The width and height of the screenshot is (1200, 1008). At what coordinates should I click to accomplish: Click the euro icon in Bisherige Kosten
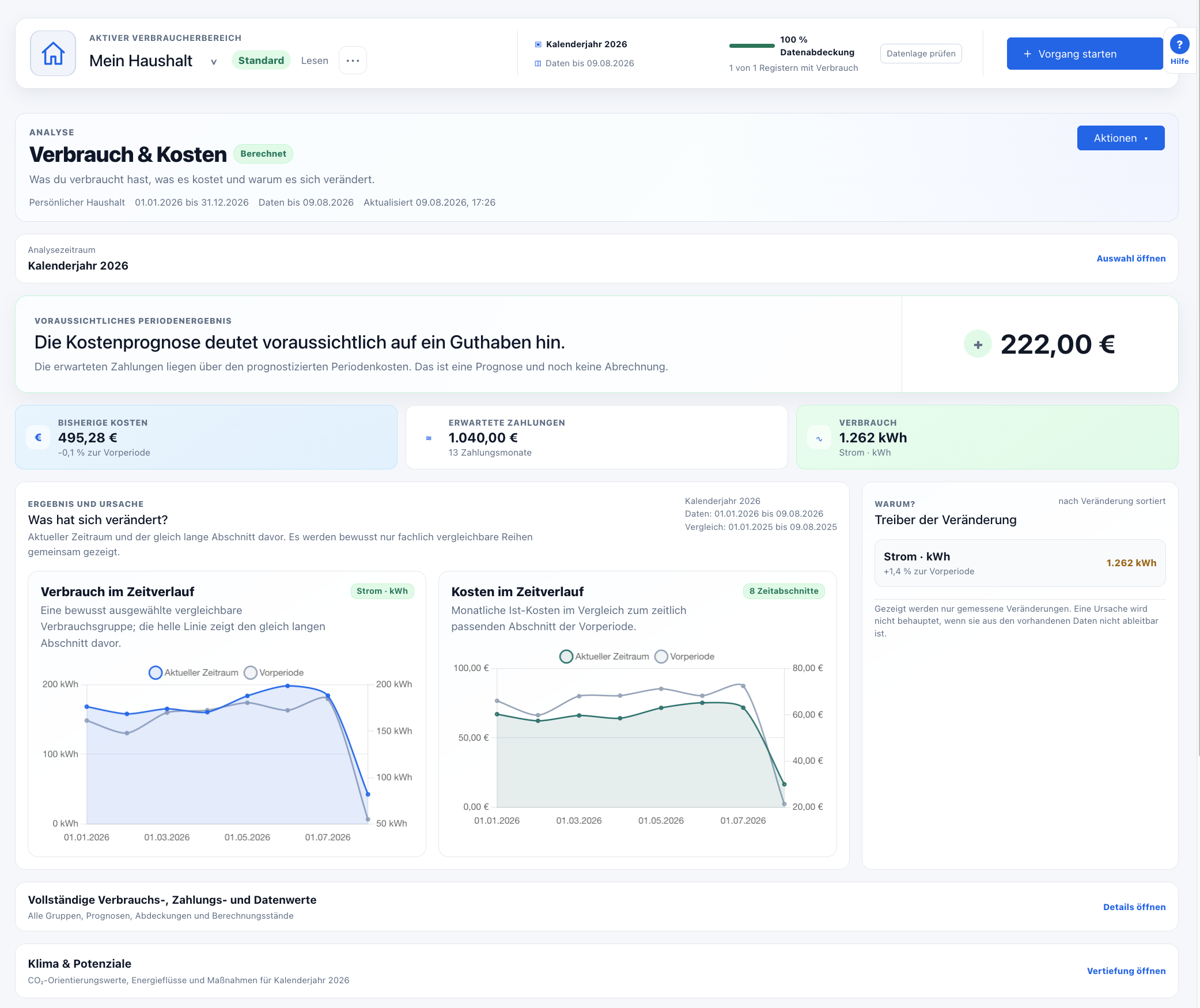(38, 438)
